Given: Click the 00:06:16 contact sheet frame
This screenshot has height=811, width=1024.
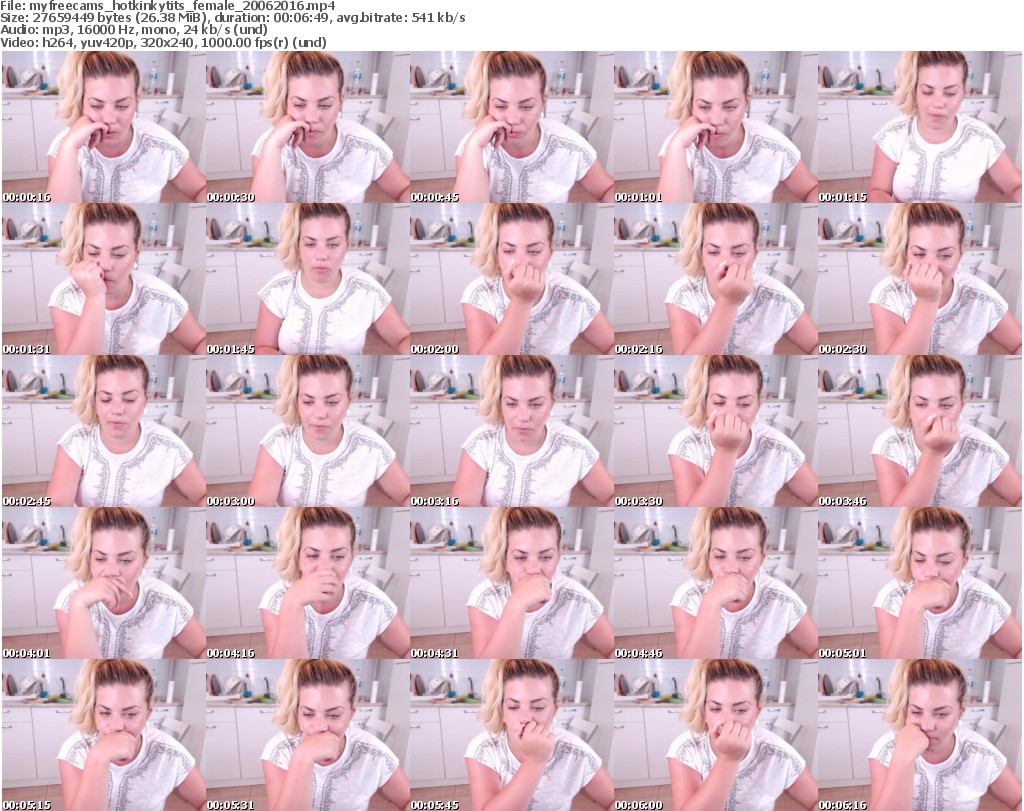Looking at the screenshot, I should [920, 735].
